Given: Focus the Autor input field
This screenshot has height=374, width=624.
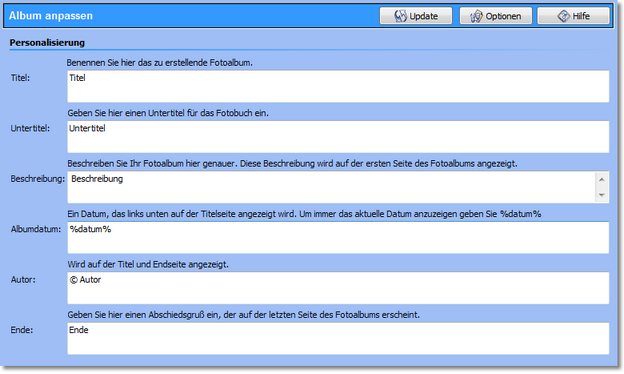Looking at the screenshot, I should click(x=338, y=288).
